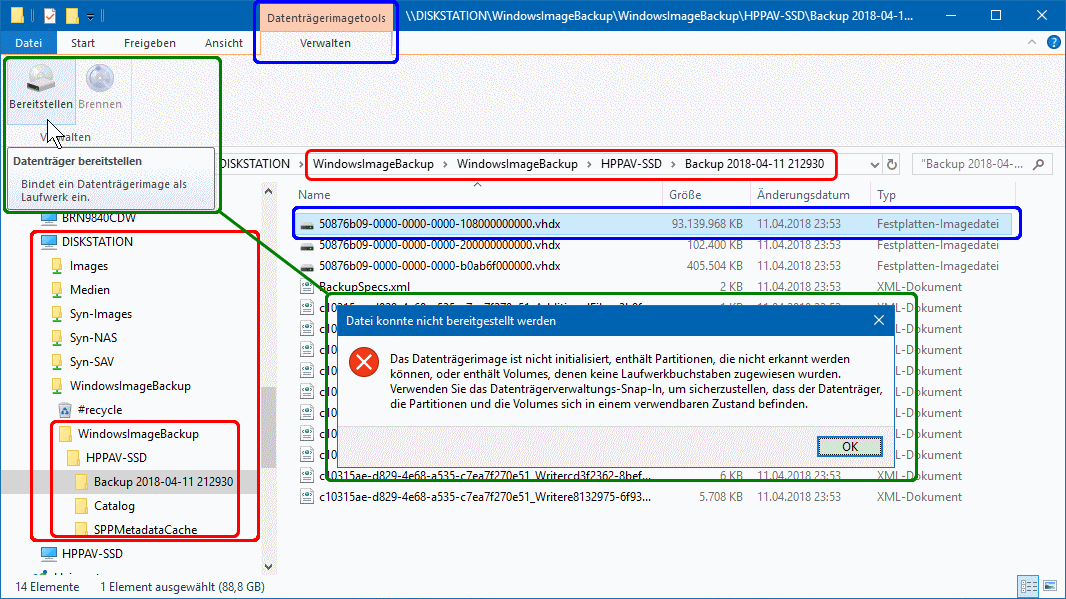Click the DISKSTATION computer icon in tree
1066x599 pixels.
(x=49, y=242)
